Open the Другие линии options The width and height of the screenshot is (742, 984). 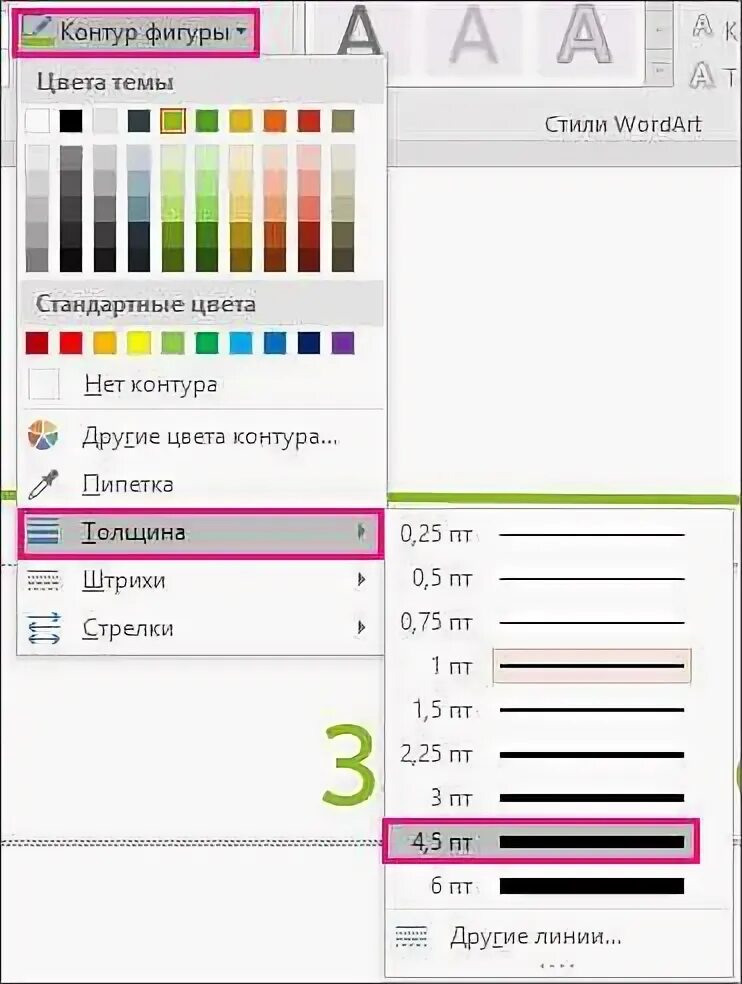pos(536,937)
